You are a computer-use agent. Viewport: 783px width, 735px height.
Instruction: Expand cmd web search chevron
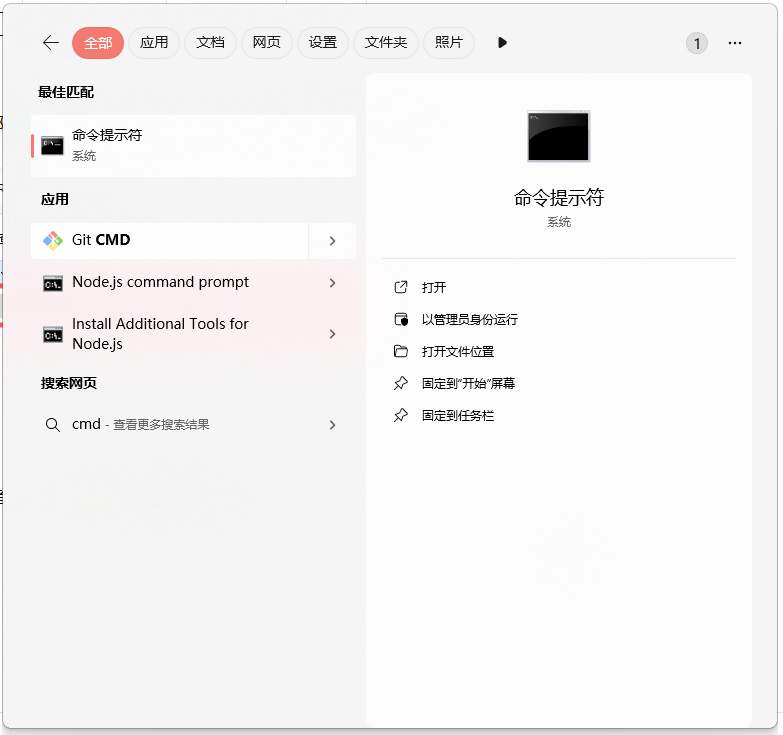click(x=333, y=425)
